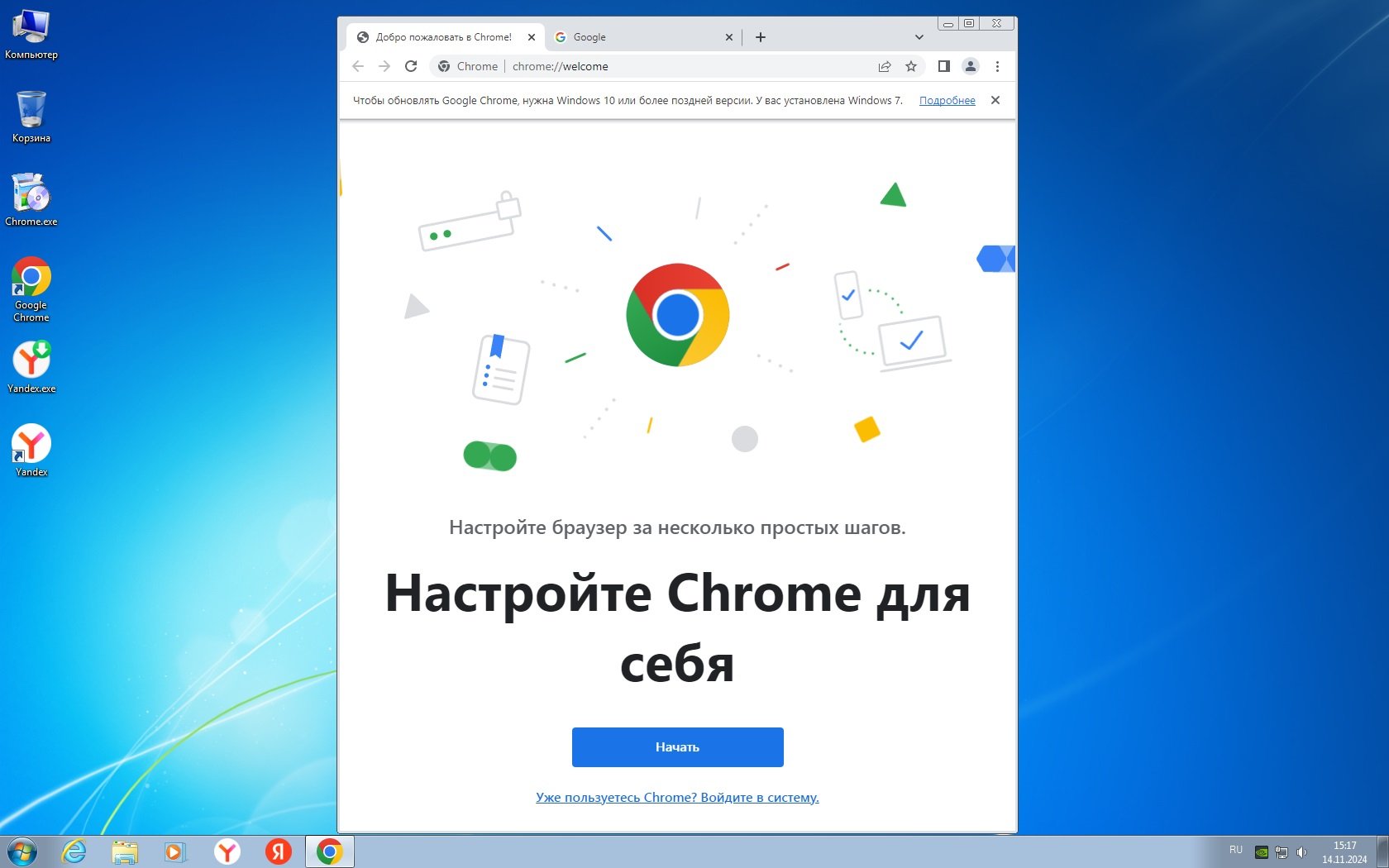The height and width of the screenshot is (868, 1389).
Task: Expand the tab search chevron
Action: point(919,37)
